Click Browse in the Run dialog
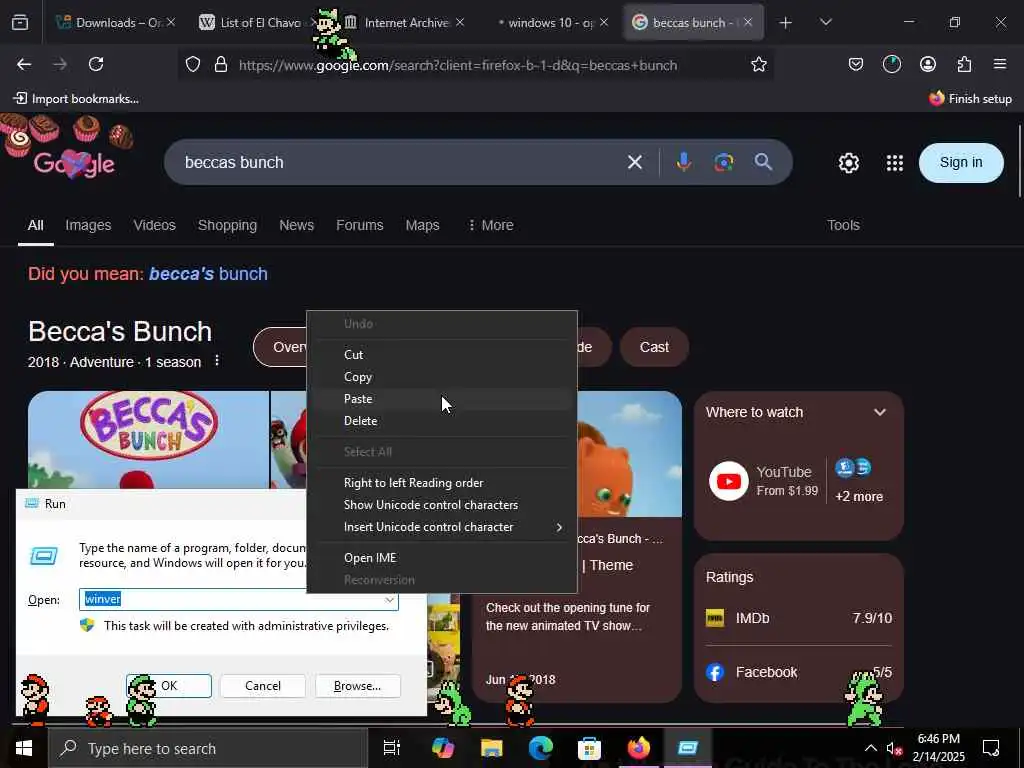The width and height of the screenshot is (1024, 768). click(x=357, y=686)
